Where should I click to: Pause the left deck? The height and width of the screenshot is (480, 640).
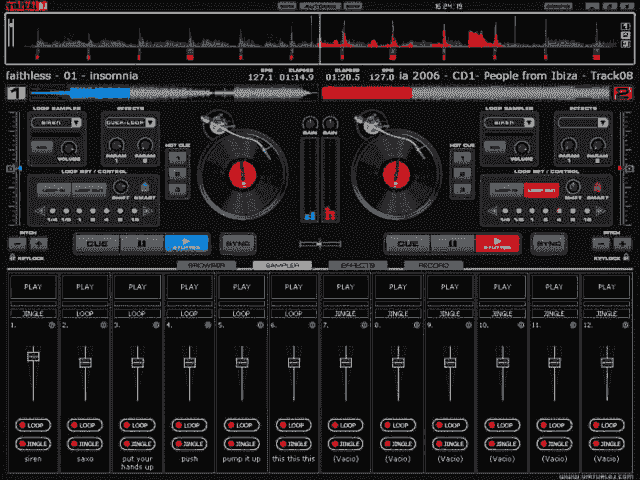coord(142,244)
